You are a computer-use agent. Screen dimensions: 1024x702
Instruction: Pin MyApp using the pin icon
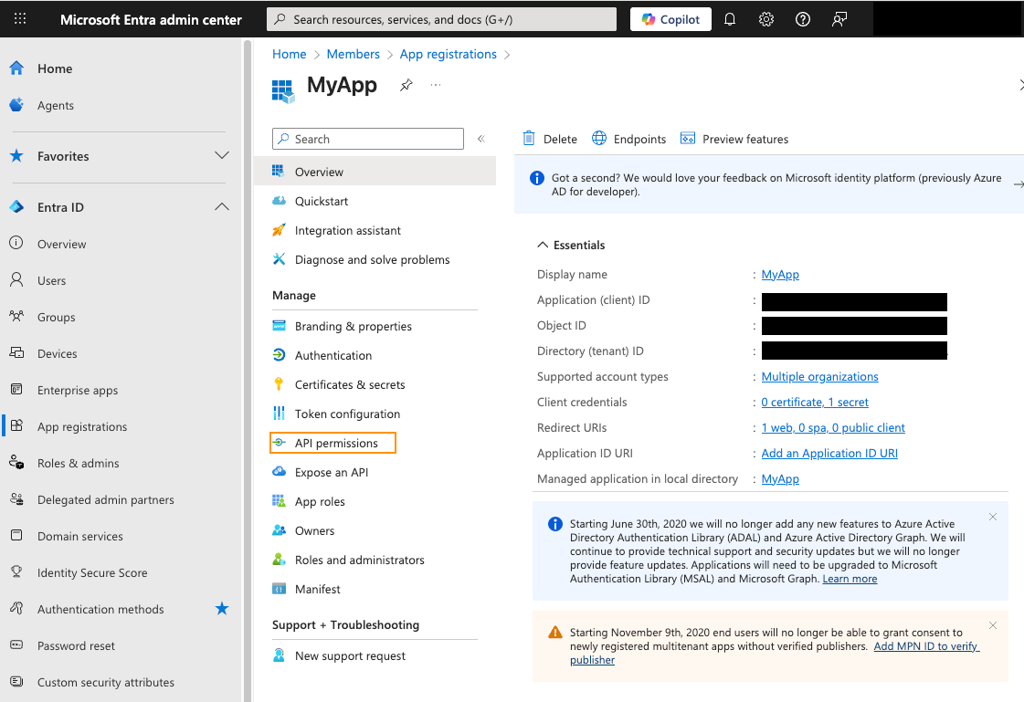point(406,85)
